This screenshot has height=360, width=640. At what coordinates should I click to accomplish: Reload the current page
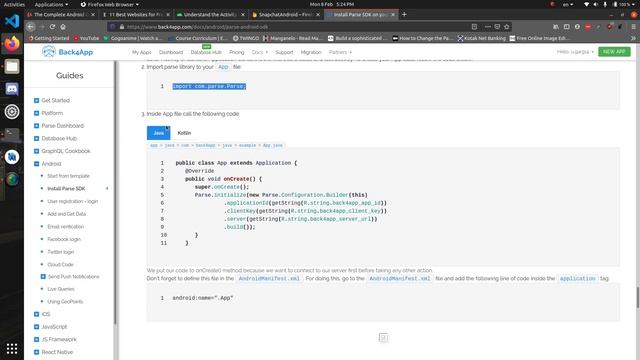tap(52, 27)
